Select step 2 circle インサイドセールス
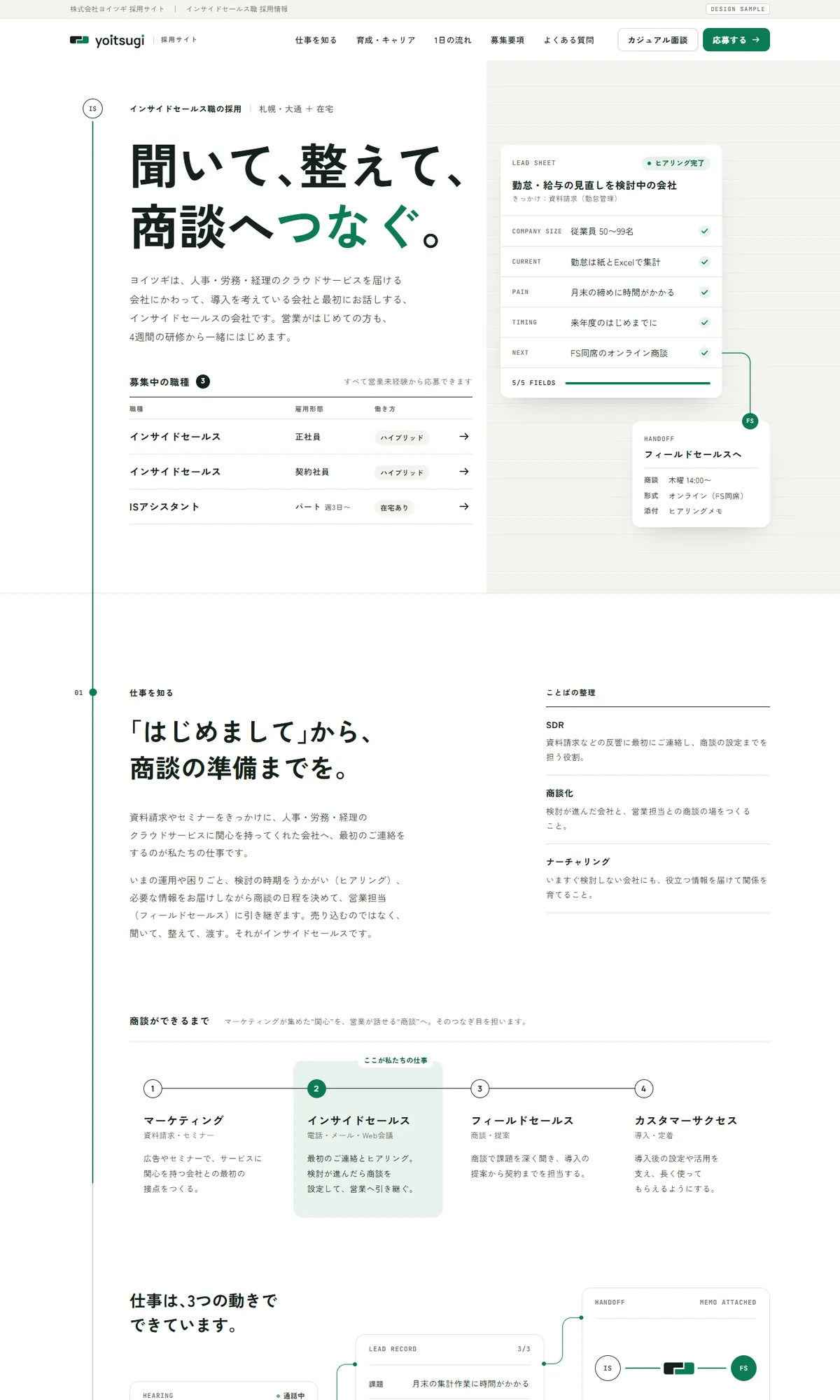Screen dimensions: 840x1400 (316, 1088)
